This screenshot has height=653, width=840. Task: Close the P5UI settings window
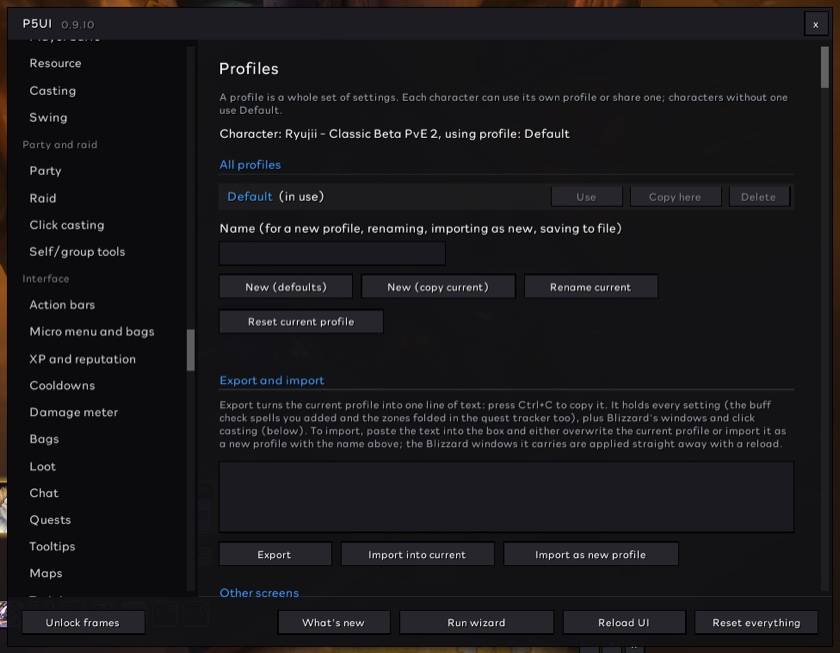(x=815, y=25)
